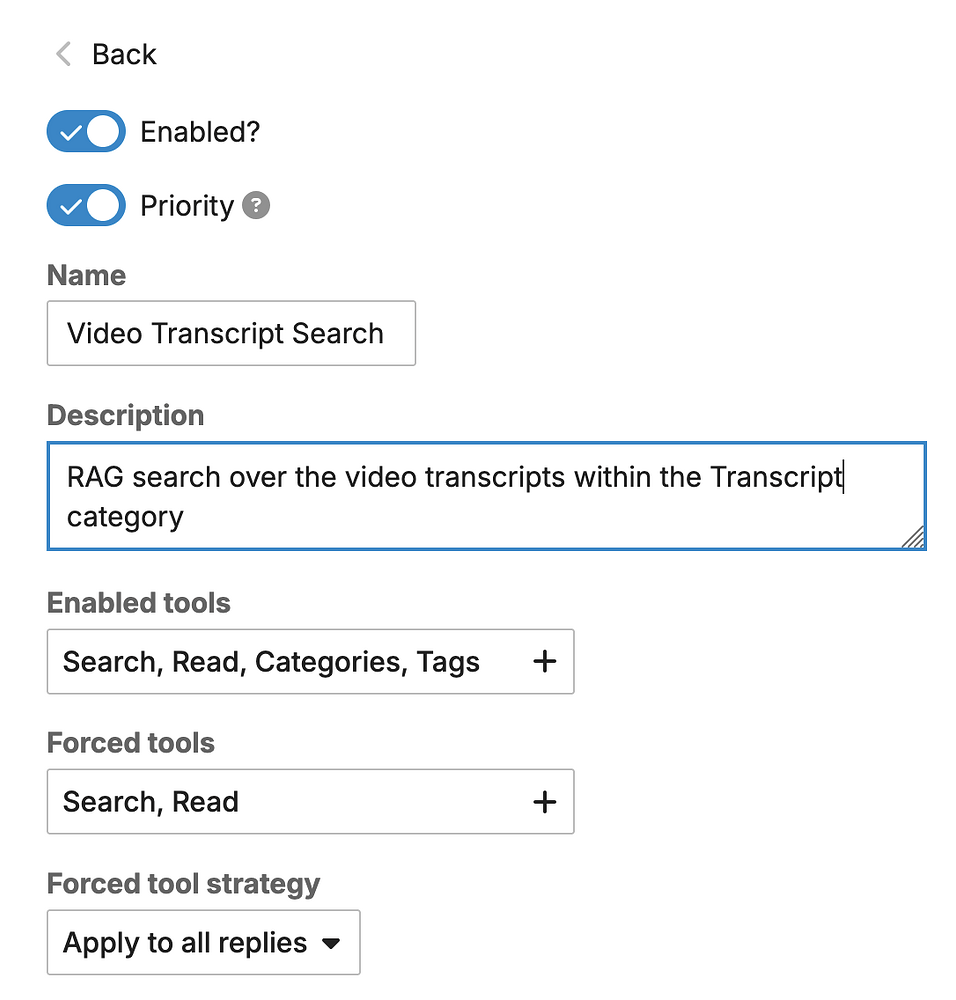Expand the Enabled tools selector listing Search, Read, Categories, Tags
The image size is (956, 1000).
click(x=311, y=661)
